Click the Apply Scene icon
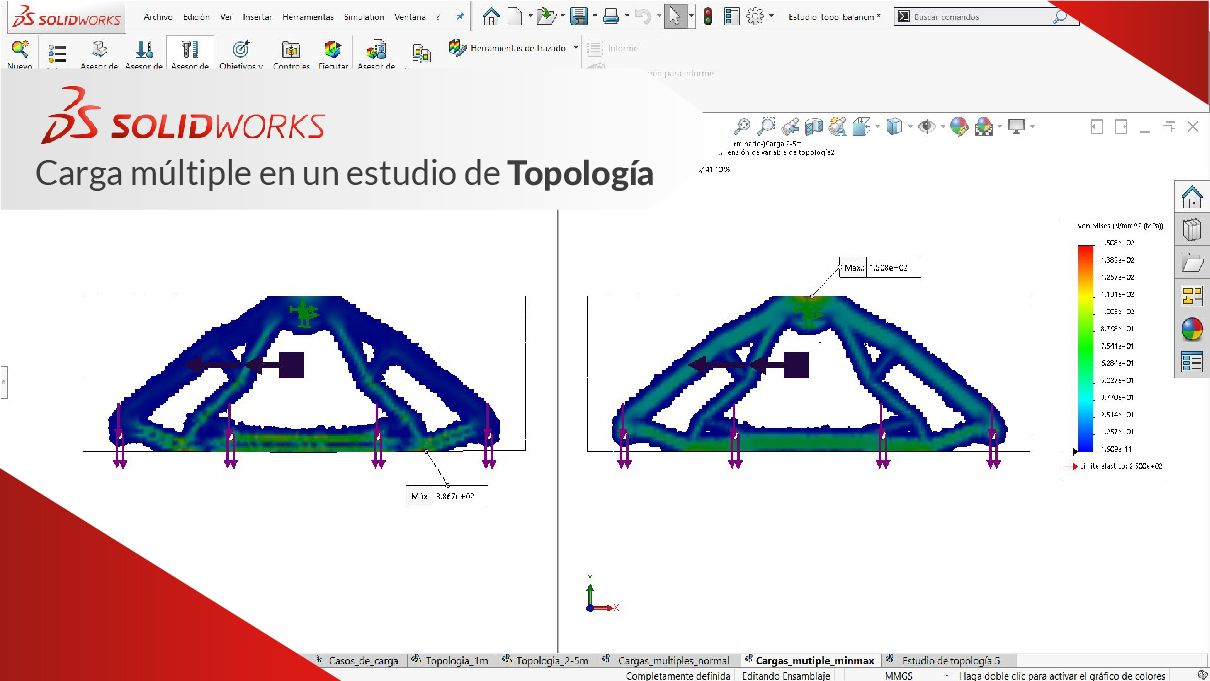Image resolution: width=1210 pixels, height=681 pixels. coord(984,126)
